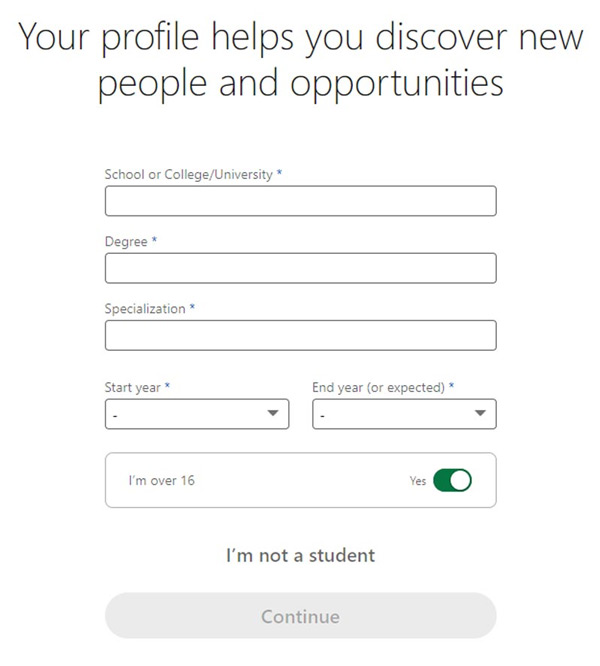Click the School or College/University label
Viewport: 600px width, 666px height.
tap(188, 174)
